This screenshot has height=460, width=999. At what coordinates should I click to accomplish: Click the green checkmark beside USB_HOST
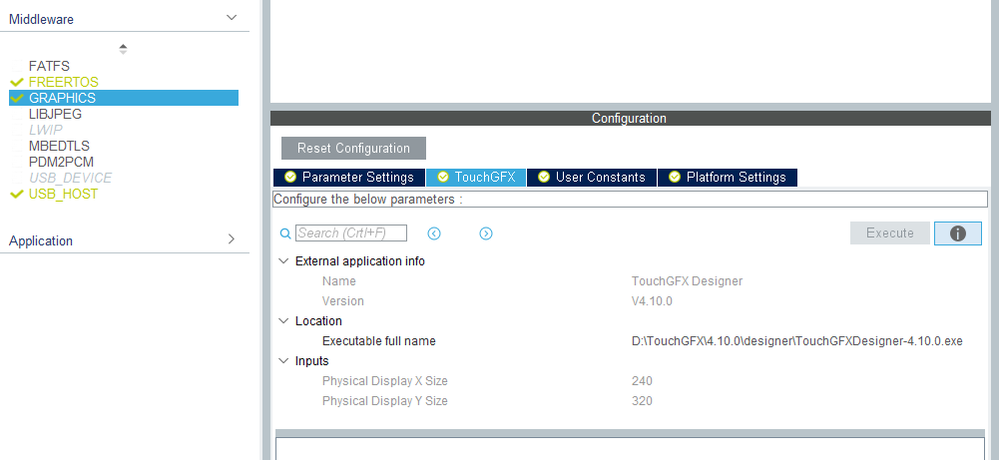point(17,194)
